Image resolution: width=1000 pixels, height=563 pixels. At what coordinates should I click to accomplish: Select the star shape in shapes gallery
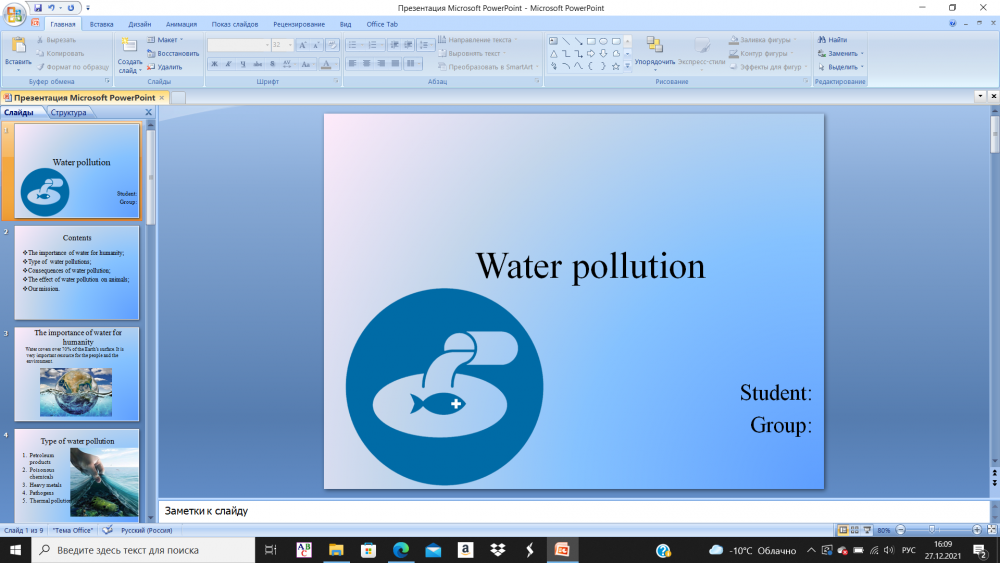point(616,66)
